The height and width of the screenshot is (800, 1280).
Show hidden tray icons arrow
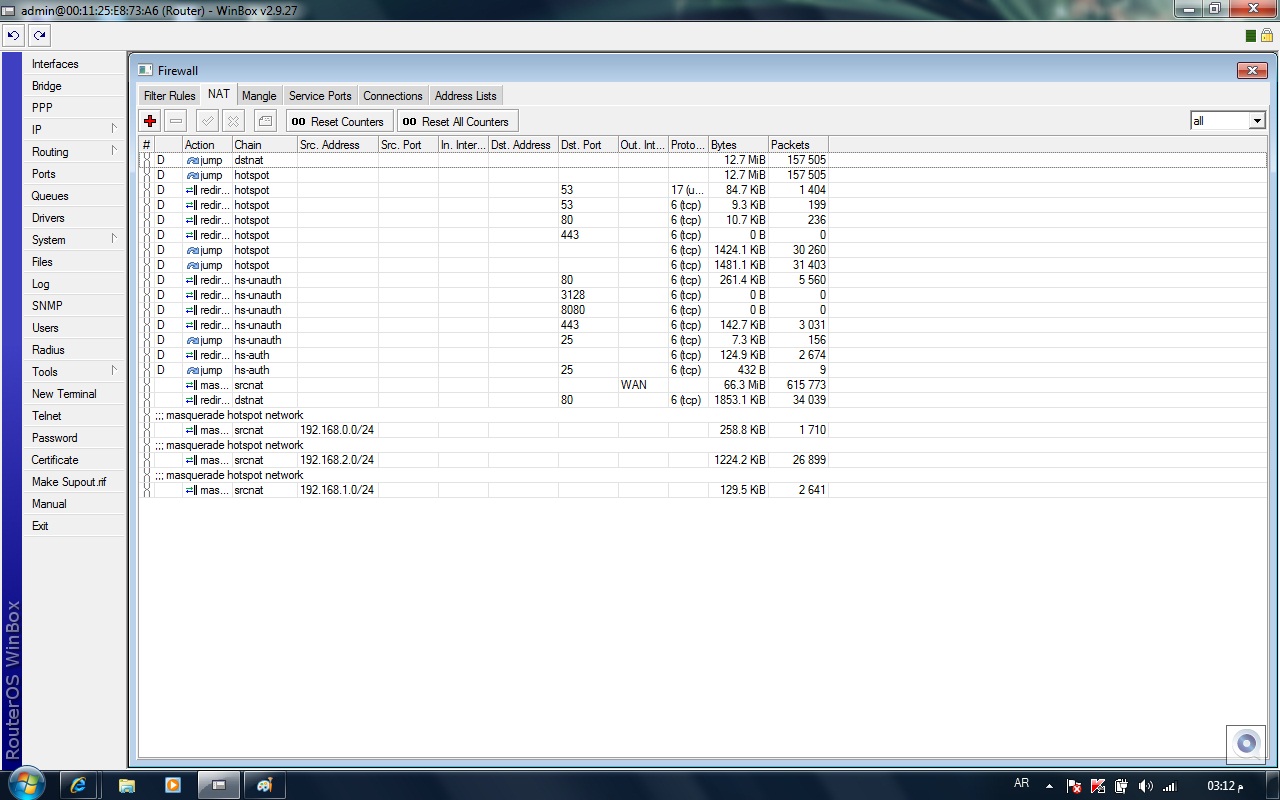pos(1049,786)
